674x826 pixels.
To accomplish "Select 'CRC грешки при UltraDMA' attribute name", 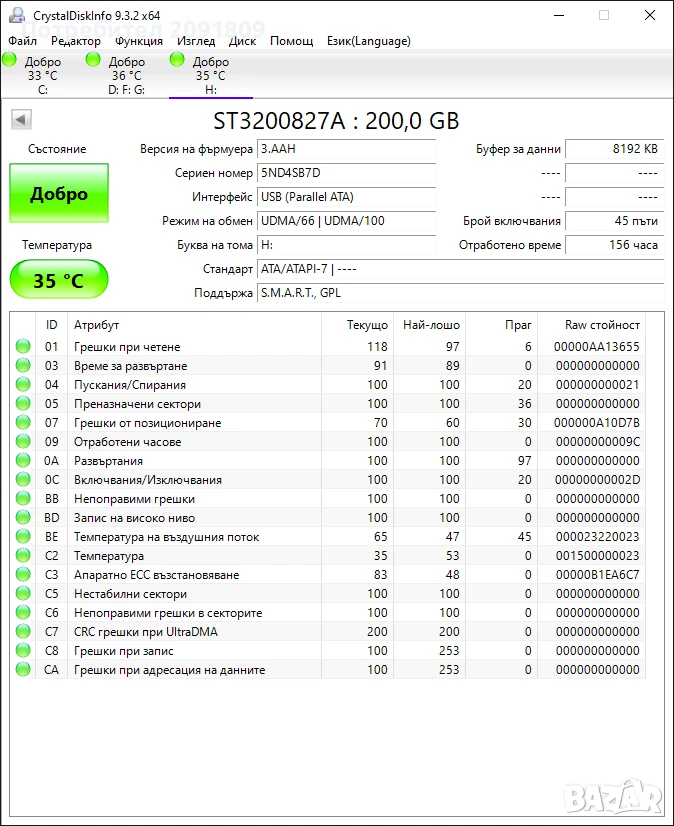I will (x=146, y=632).
